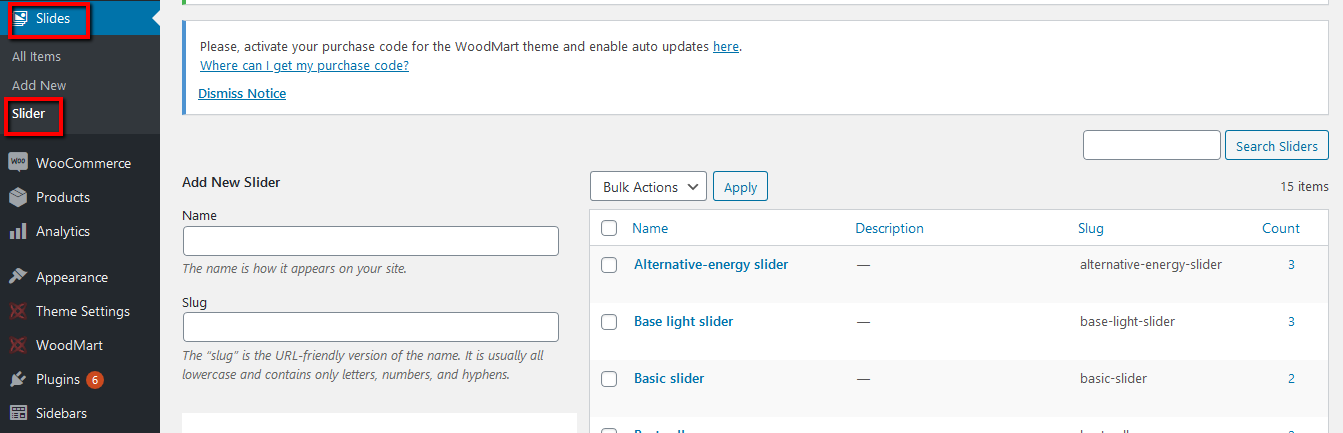
Task: Click the WooCommerce icon in sidebar
Action: (x=18, y=163)
